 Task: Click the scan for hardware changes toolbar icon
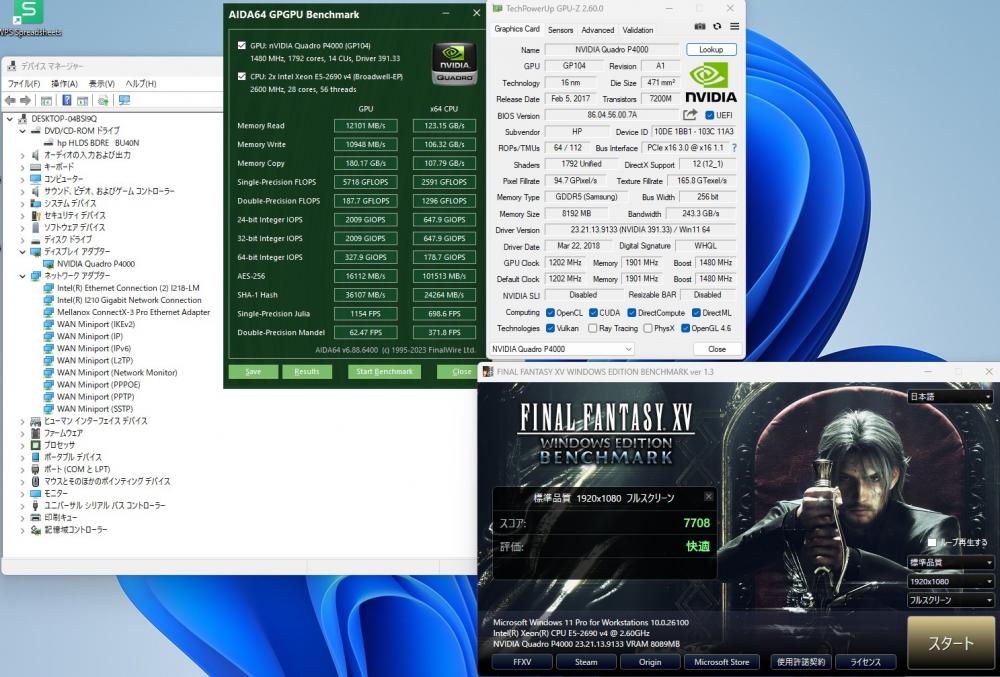(x=103, y=100)
